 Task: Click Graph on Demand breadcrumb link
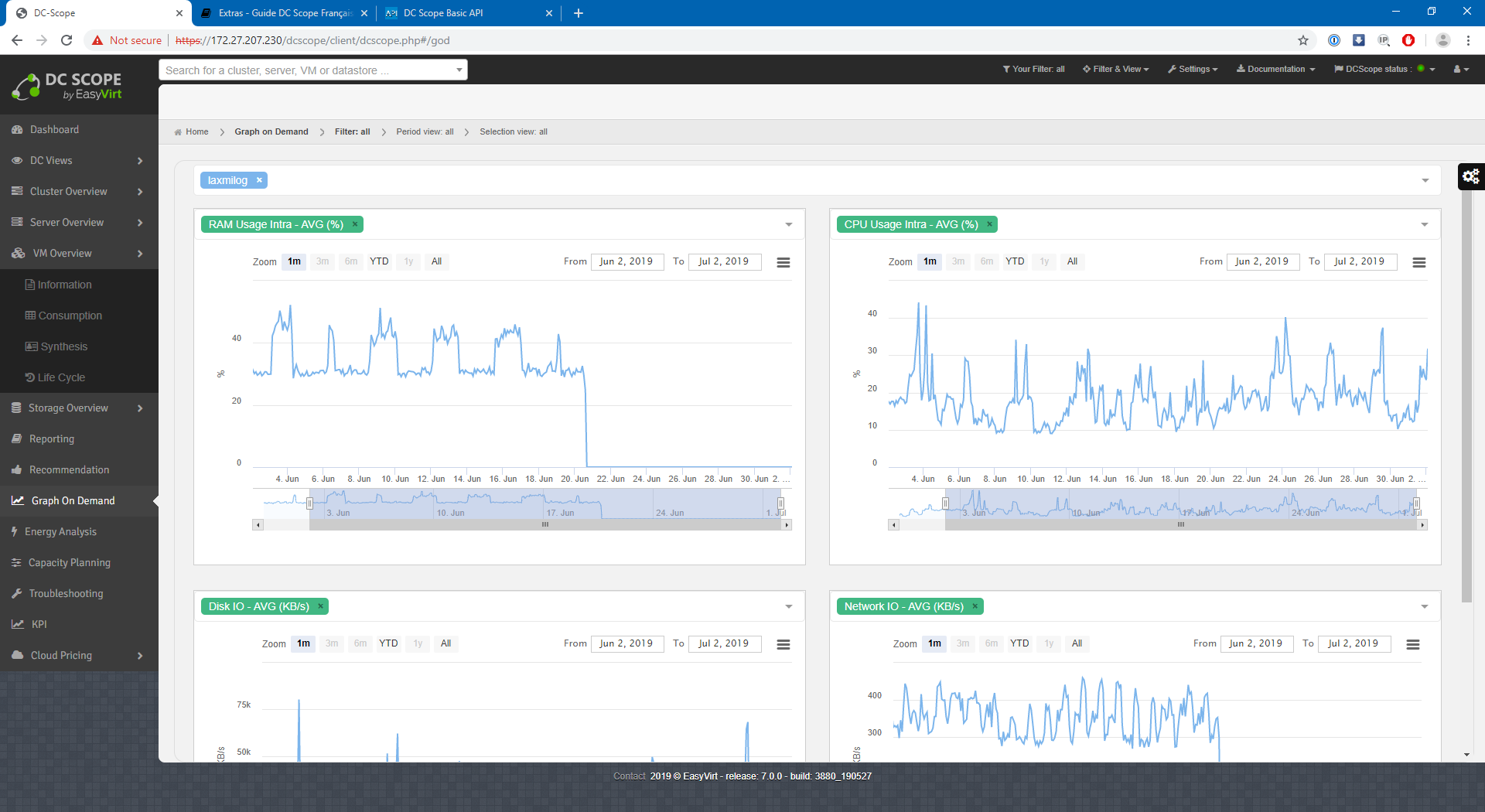(271, 132)
